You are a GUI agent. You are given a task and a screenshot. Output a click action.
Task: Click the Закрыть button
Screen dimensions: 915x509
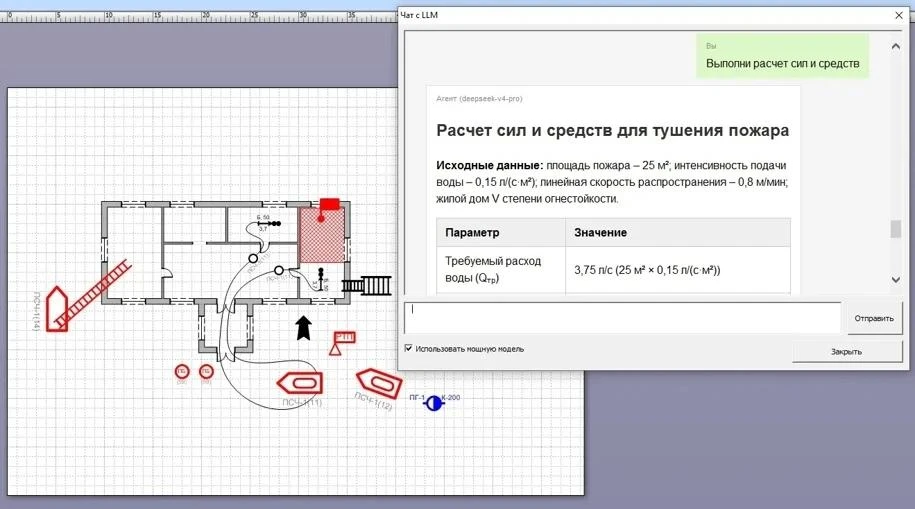tap(847, 351)
